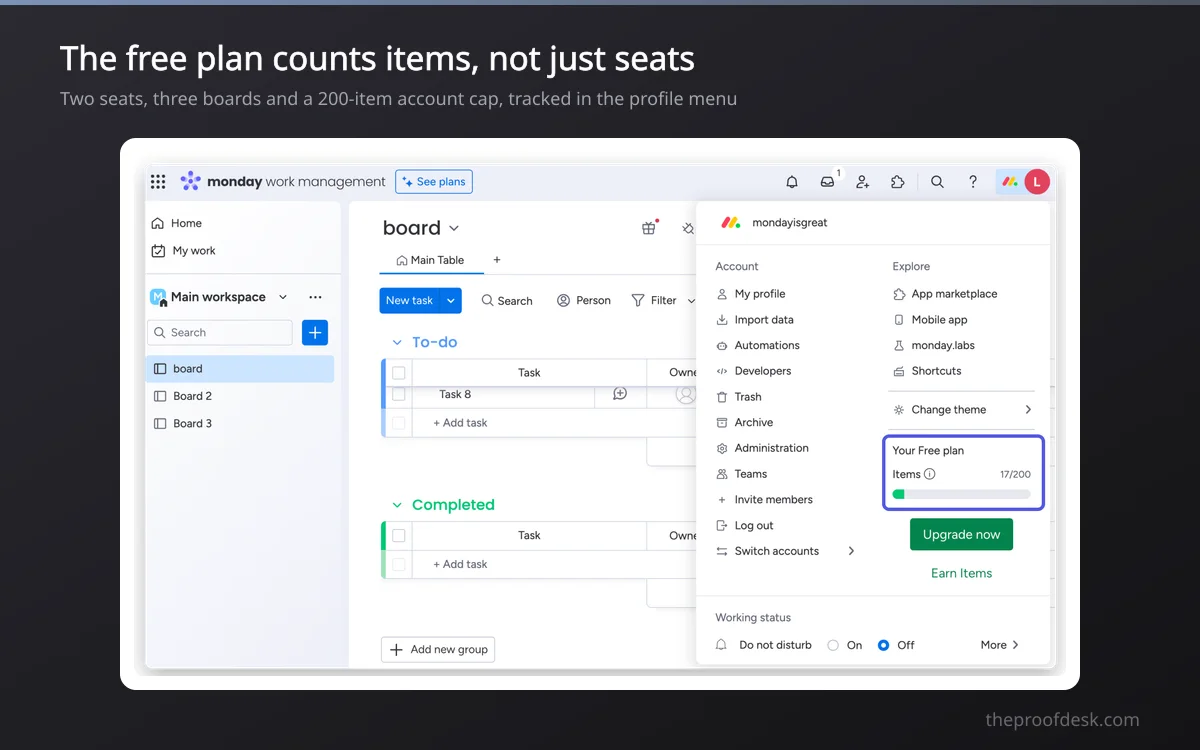Choose Log out in account menu
Image resolution: width=1200 pixels, height=750 pixels.
point(745,526)
